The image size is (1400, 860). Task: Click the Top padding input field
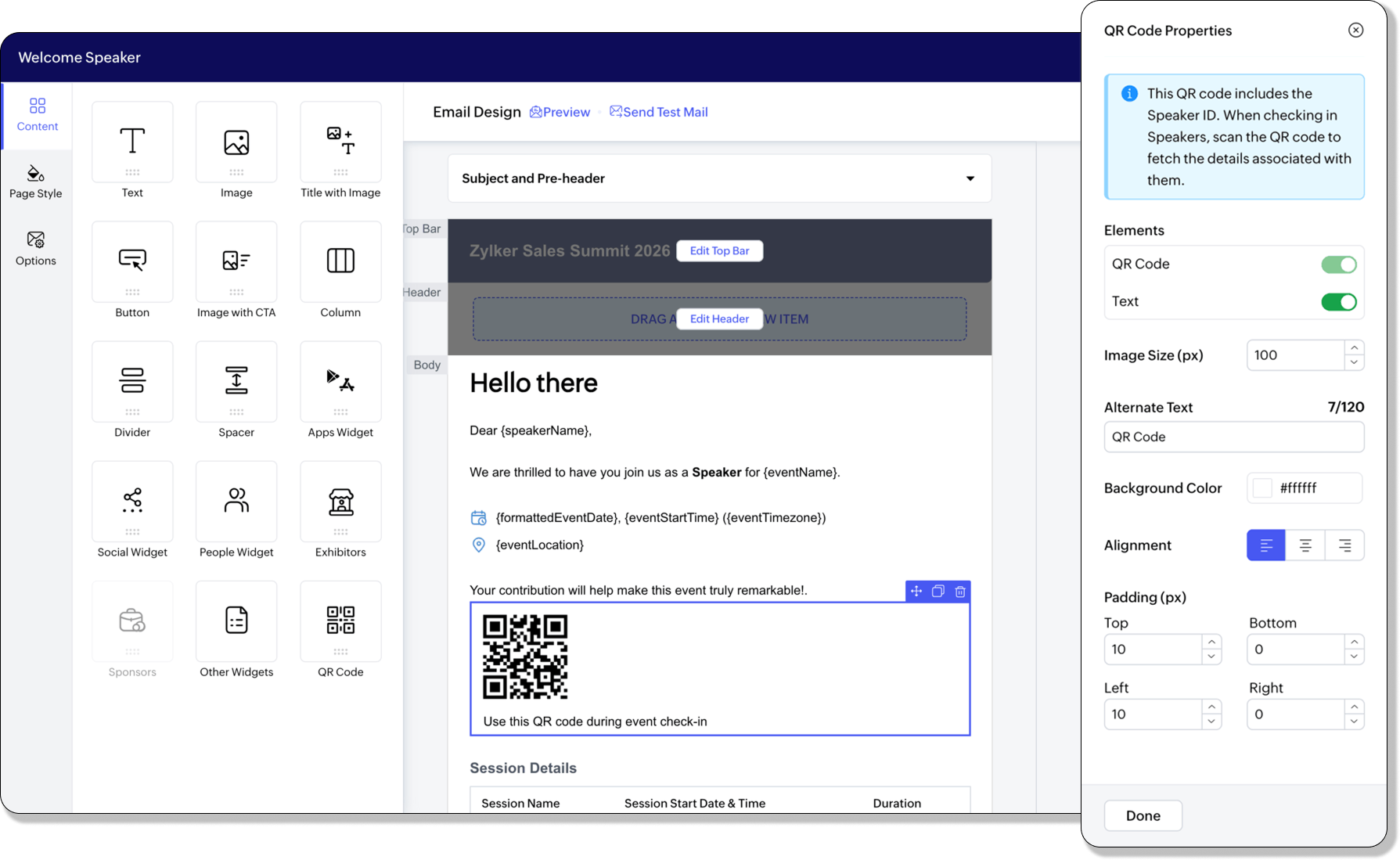tap(1153, 649)
